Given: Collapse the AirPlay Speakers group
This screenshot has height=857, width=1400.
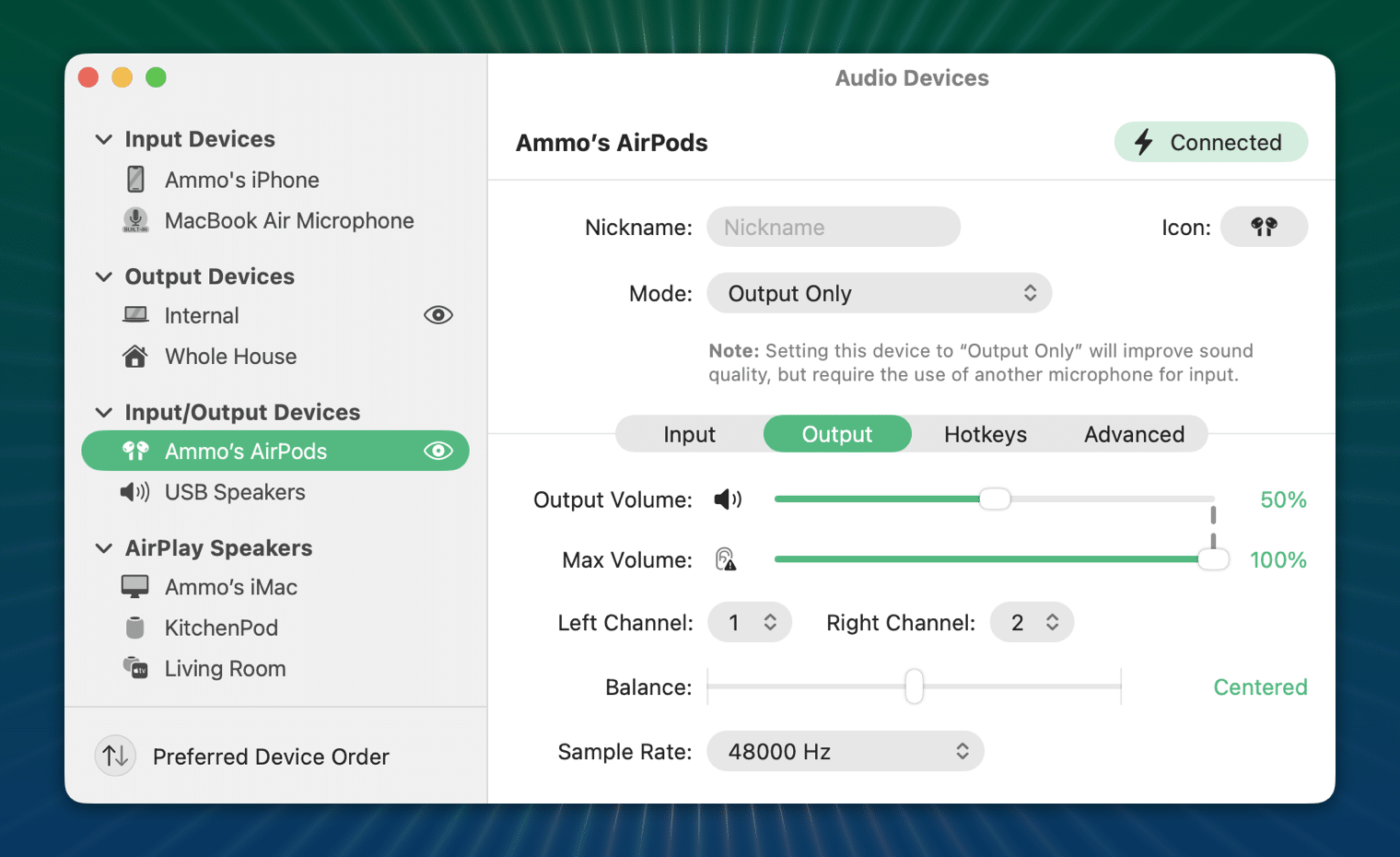Looking at the screenshot, I should click(x=104, y=548).
